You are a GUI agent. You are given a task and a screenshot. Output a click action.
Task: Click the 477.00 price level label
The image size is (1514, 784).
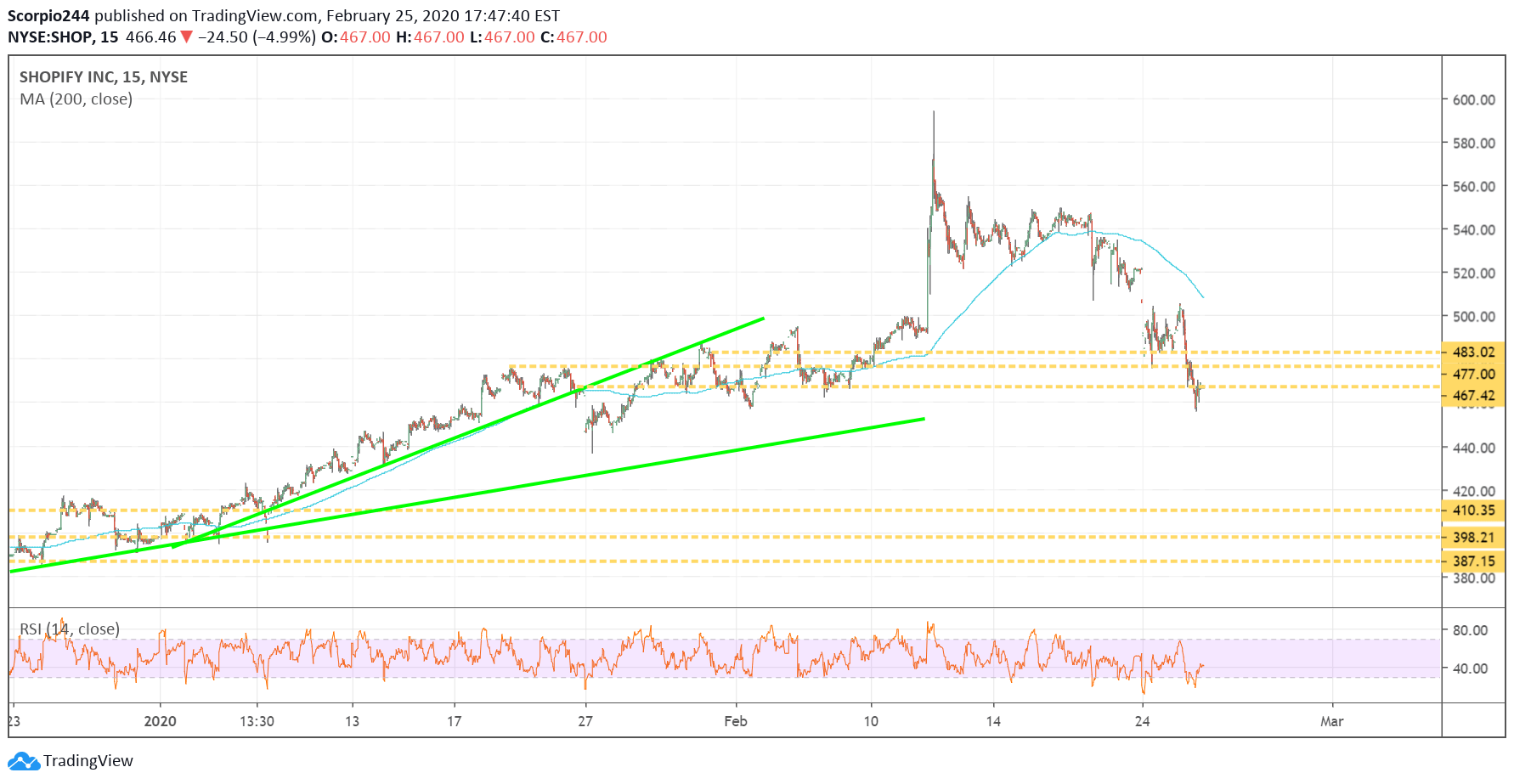tap(1474, 374)
